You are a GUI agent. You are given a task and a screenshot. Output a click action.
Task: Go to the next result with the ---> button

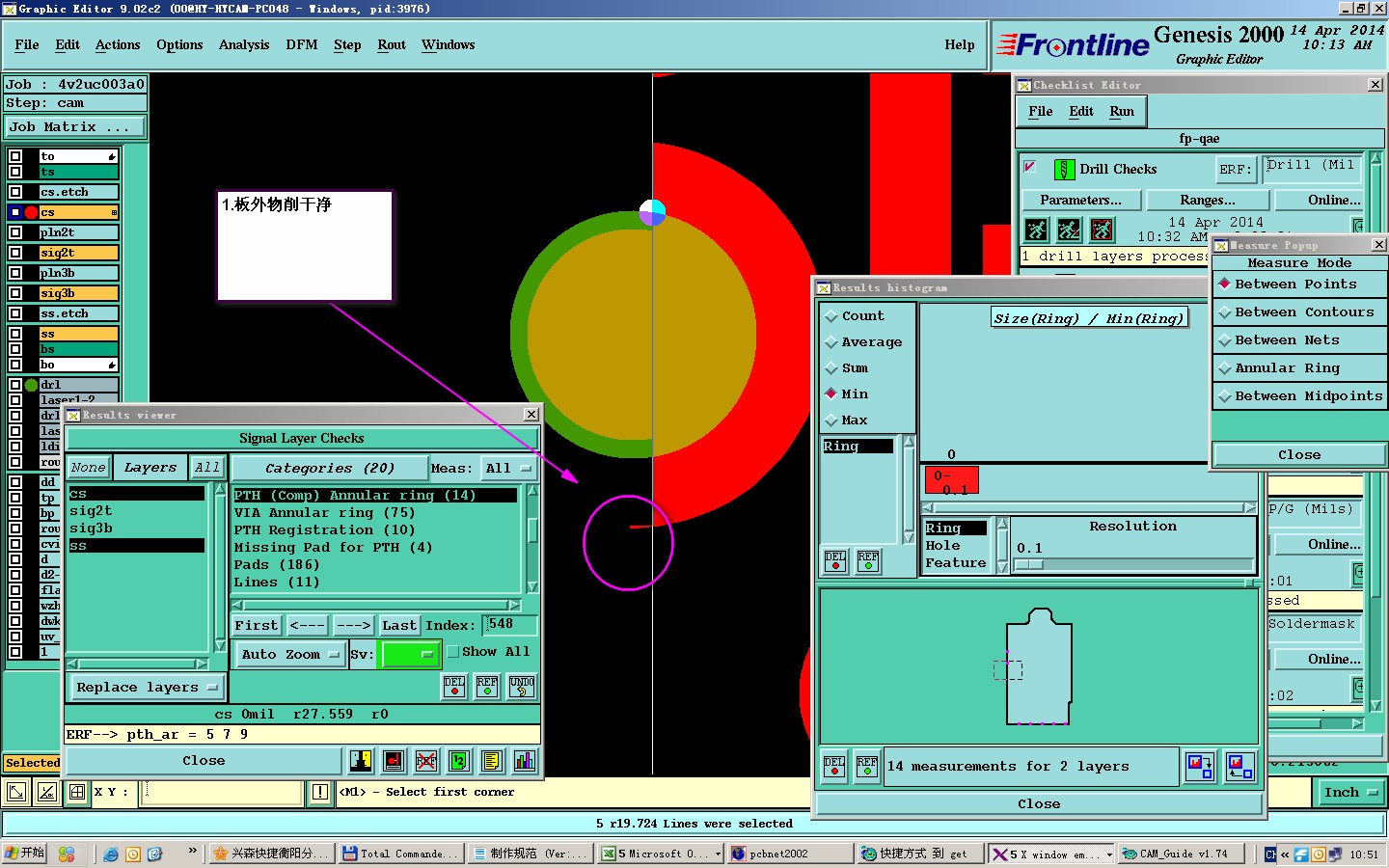[354, 626]
